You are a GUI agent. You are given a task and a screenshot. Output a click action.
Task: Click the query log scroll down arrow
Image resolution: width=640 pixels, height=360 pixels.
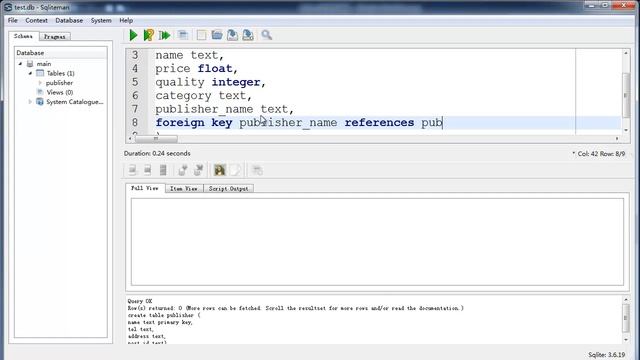pyautogui.click(x=626, y=340)
